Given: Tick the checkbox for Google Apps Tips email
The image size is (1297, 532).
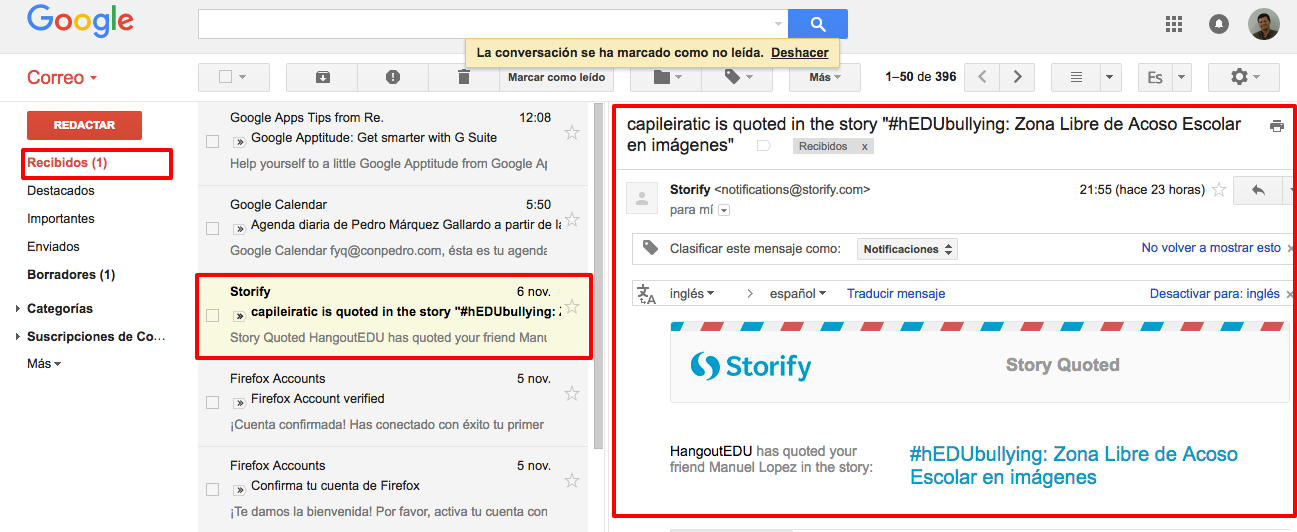Looking at the screenshot, I should click(212, 141).
